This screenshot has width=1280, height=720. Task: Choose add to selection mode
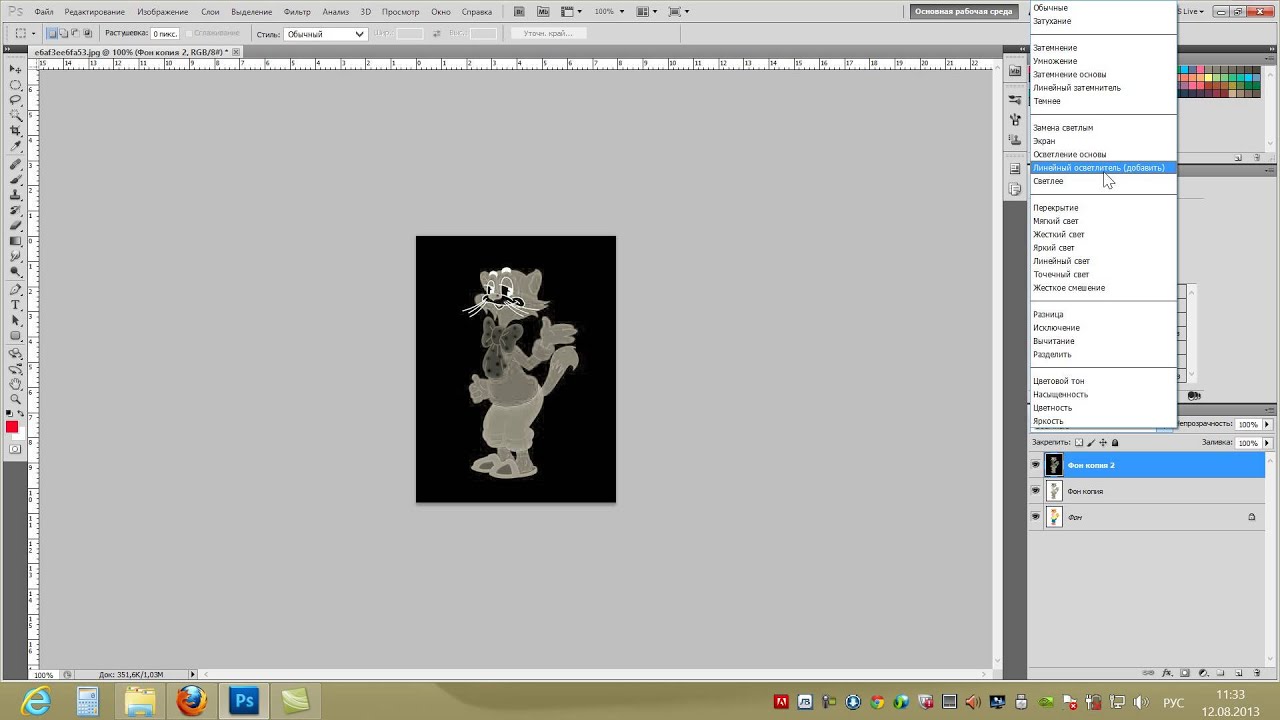click(64, 34)
